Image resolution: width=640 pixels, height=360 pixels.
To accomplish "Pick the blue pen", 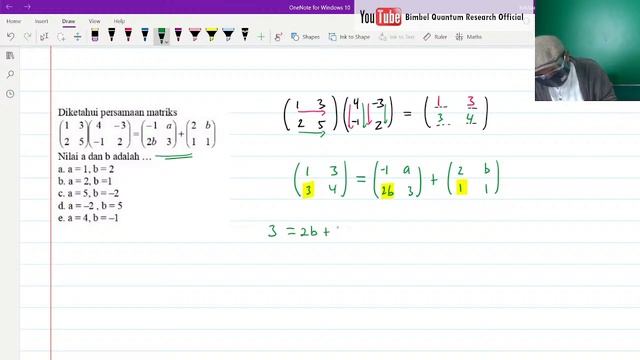I will point(145,35).
